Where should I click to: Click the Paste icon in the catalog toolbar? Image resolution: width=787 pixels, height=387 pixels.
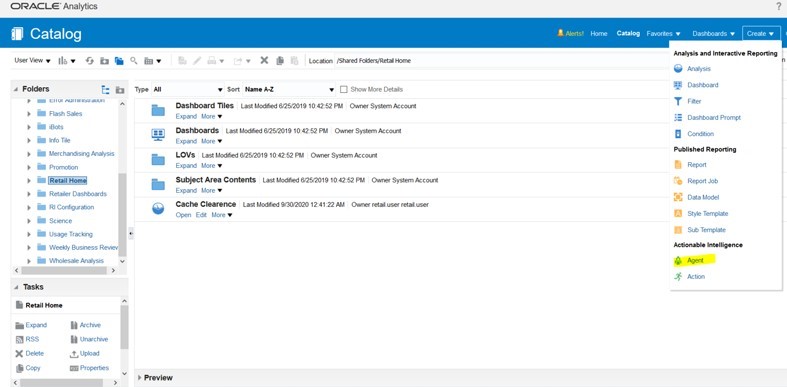click(x=295, y=60)
